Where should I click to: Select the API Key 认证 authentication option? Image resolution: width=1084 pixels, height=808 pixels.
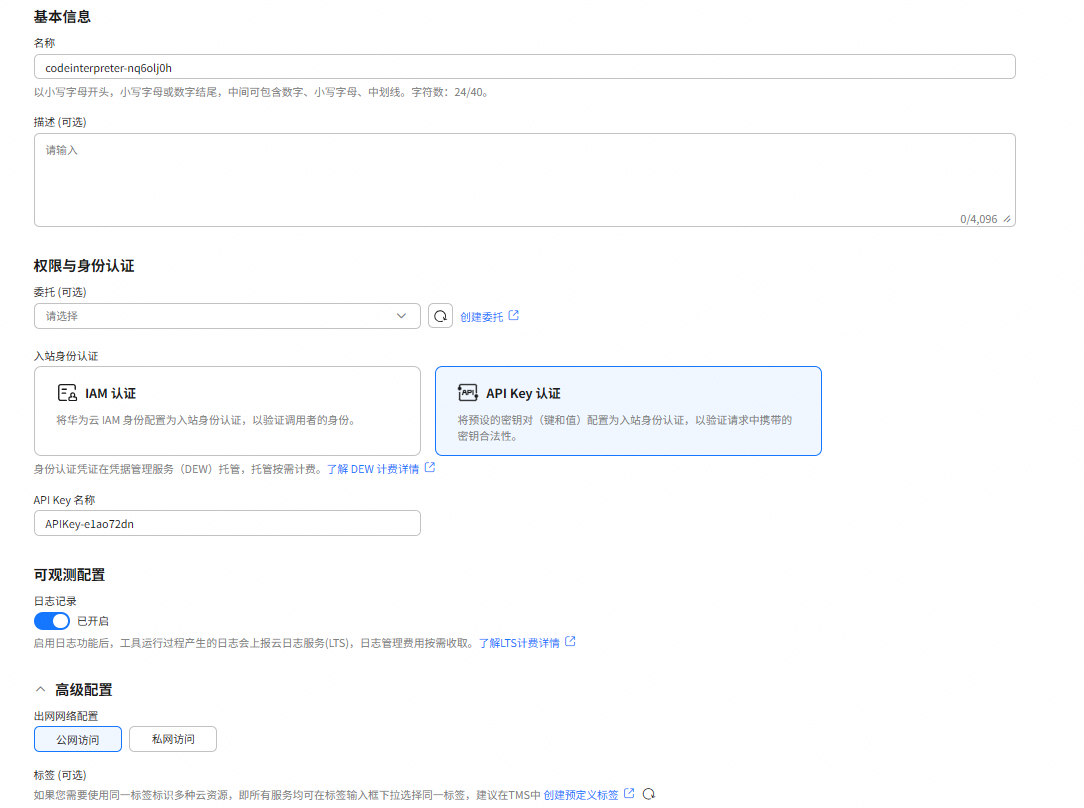(x=628, y=411)
